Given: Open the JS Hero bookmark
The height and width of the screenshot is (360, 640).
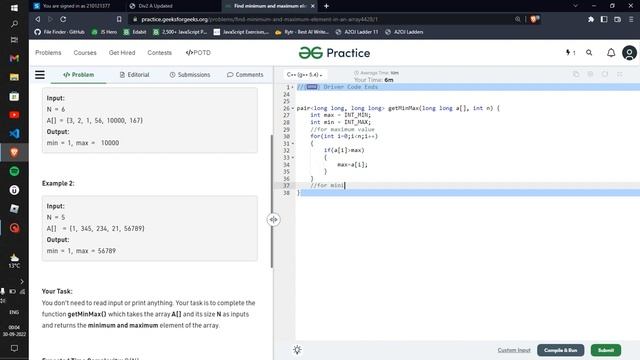Looking at the screenshot, I should (104, 32).
